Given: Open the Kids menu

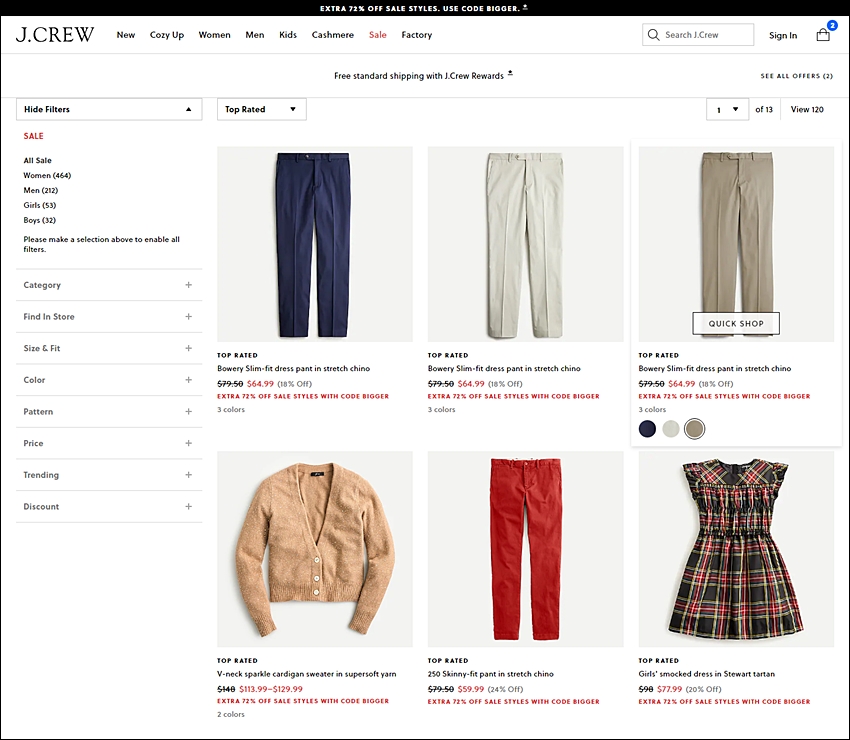Looking at the screenshot, I should pos(288,35).
